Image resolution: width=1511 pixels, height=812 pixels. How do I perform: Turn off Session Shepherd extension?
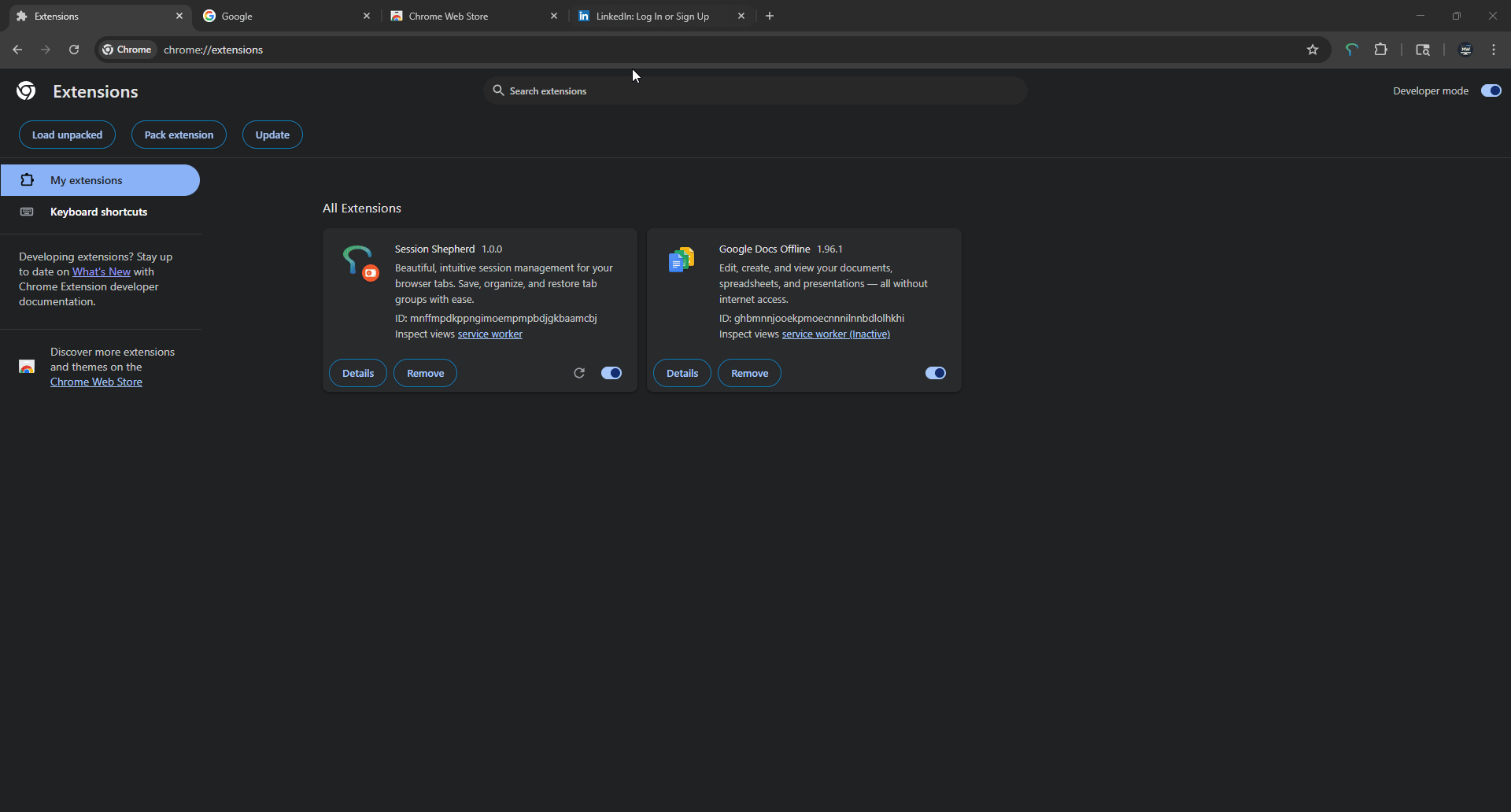coord(611,373)
